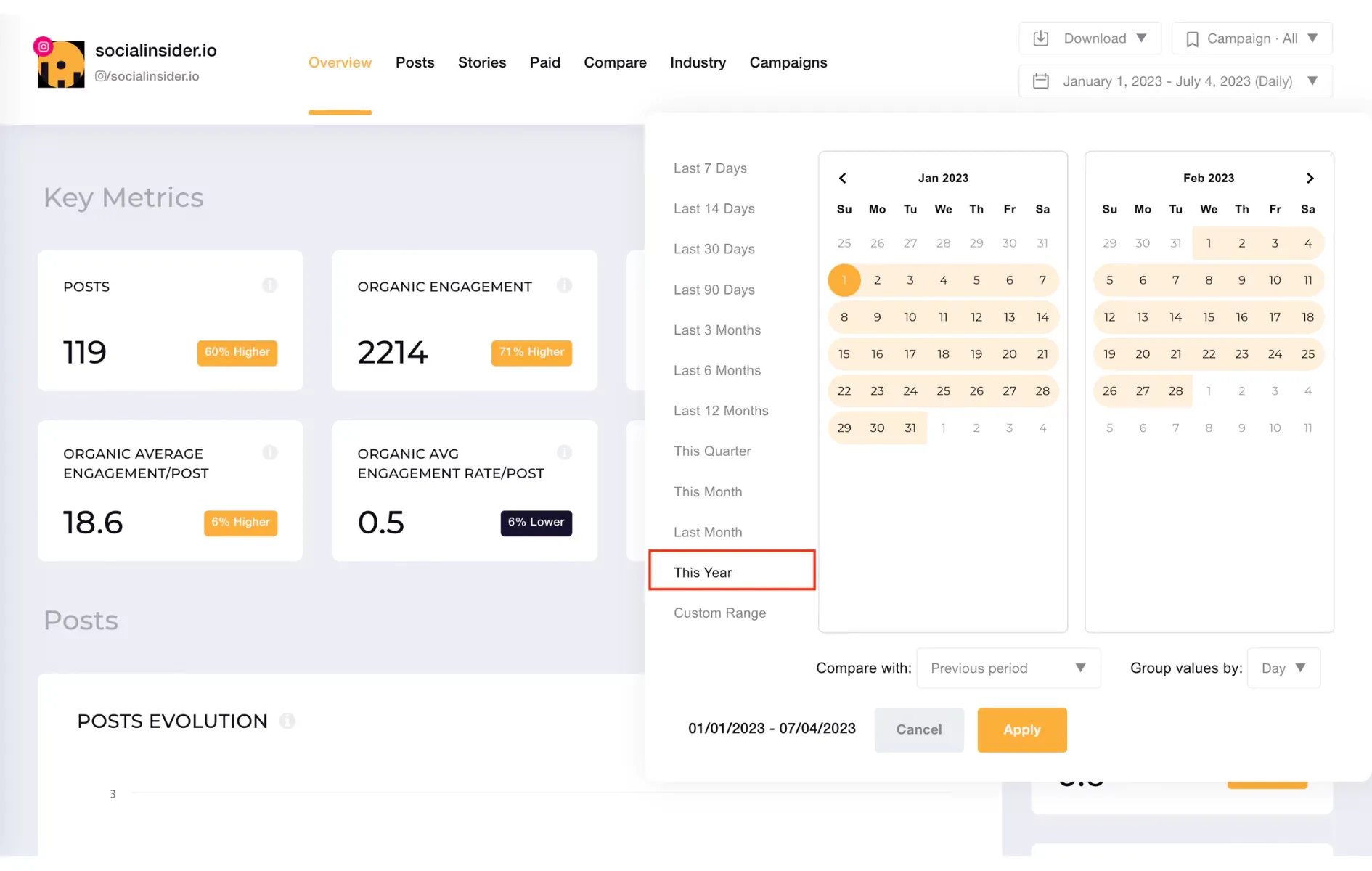The height and width of the screenshot is (871, 1372).
Task: Select the Last 3 Months preset
Action: click(717, 330)
